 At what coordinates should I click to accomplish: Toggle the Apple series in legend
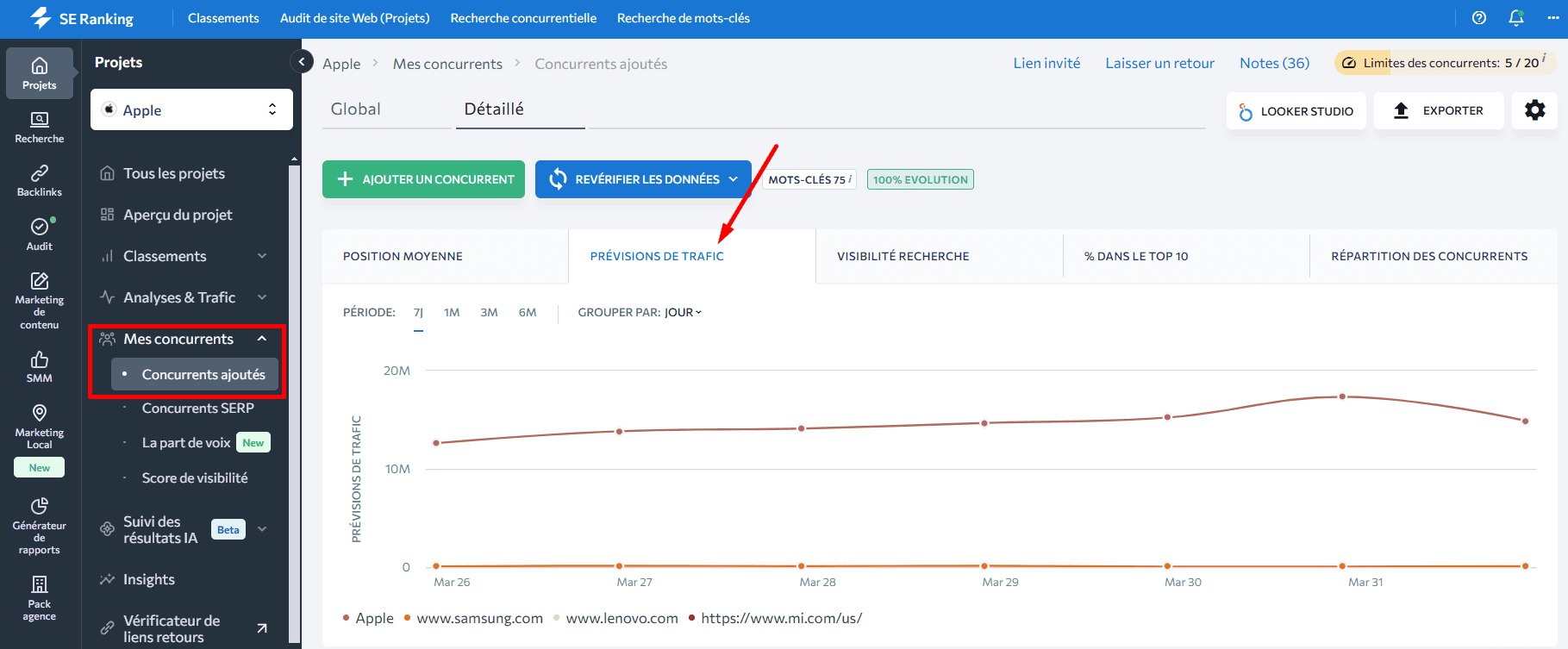tap(368, 618)
